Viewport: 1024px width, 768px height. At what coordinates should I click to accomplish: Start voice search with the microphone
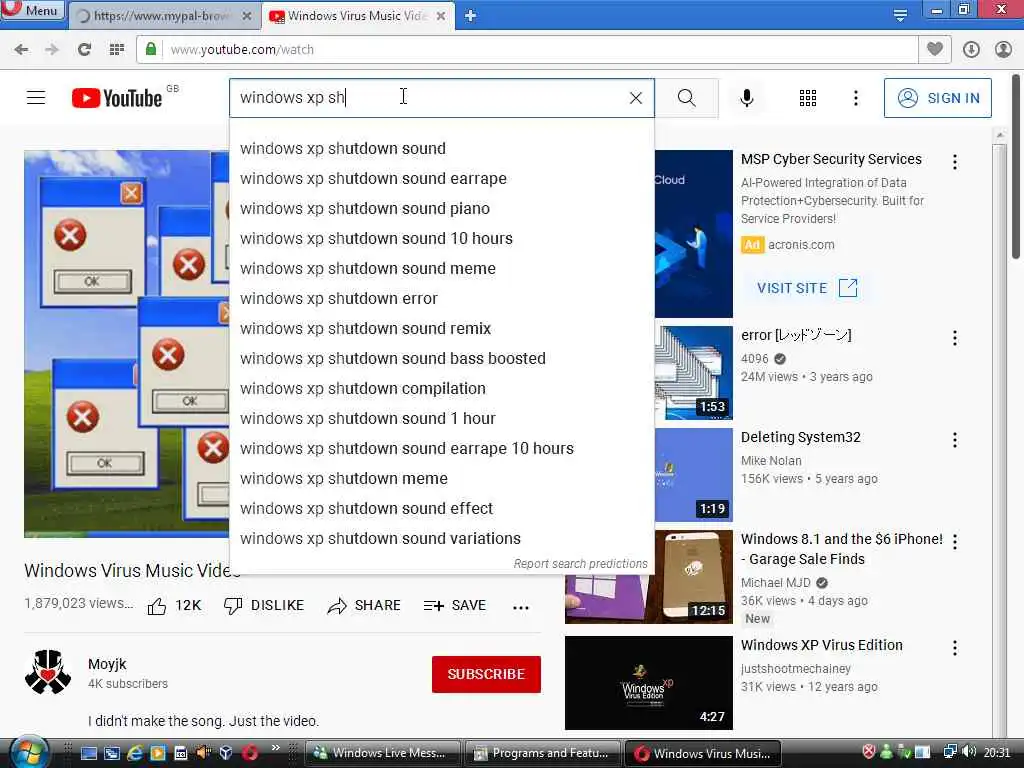point(746,98)
